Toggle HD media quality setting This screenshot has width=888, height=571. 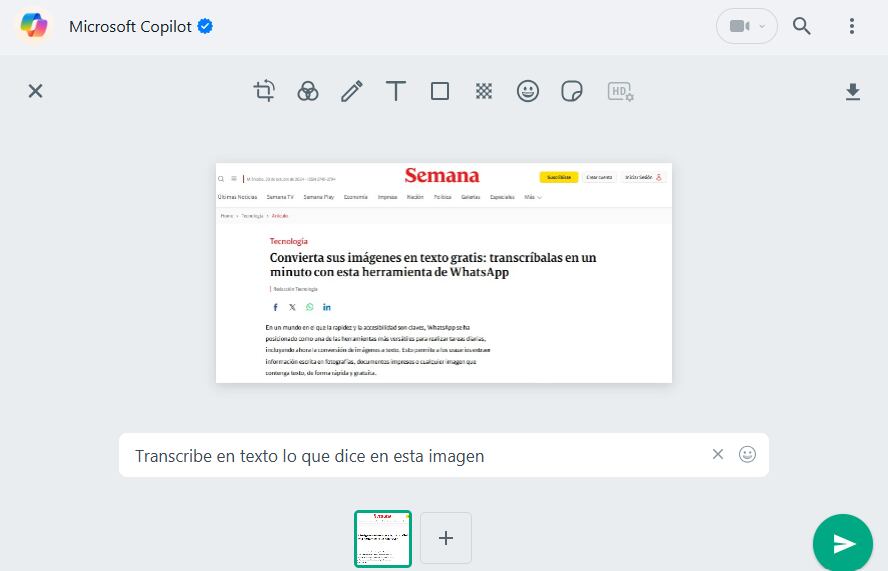coord(620,91)
